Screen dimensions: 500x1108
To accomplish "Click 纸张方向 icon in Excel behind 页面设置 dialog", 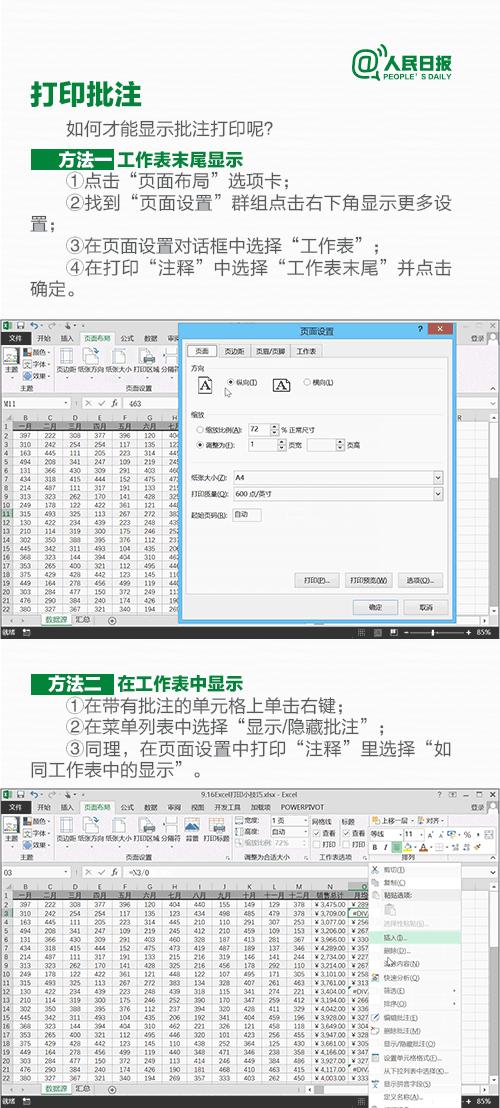I will click(90, 355).
